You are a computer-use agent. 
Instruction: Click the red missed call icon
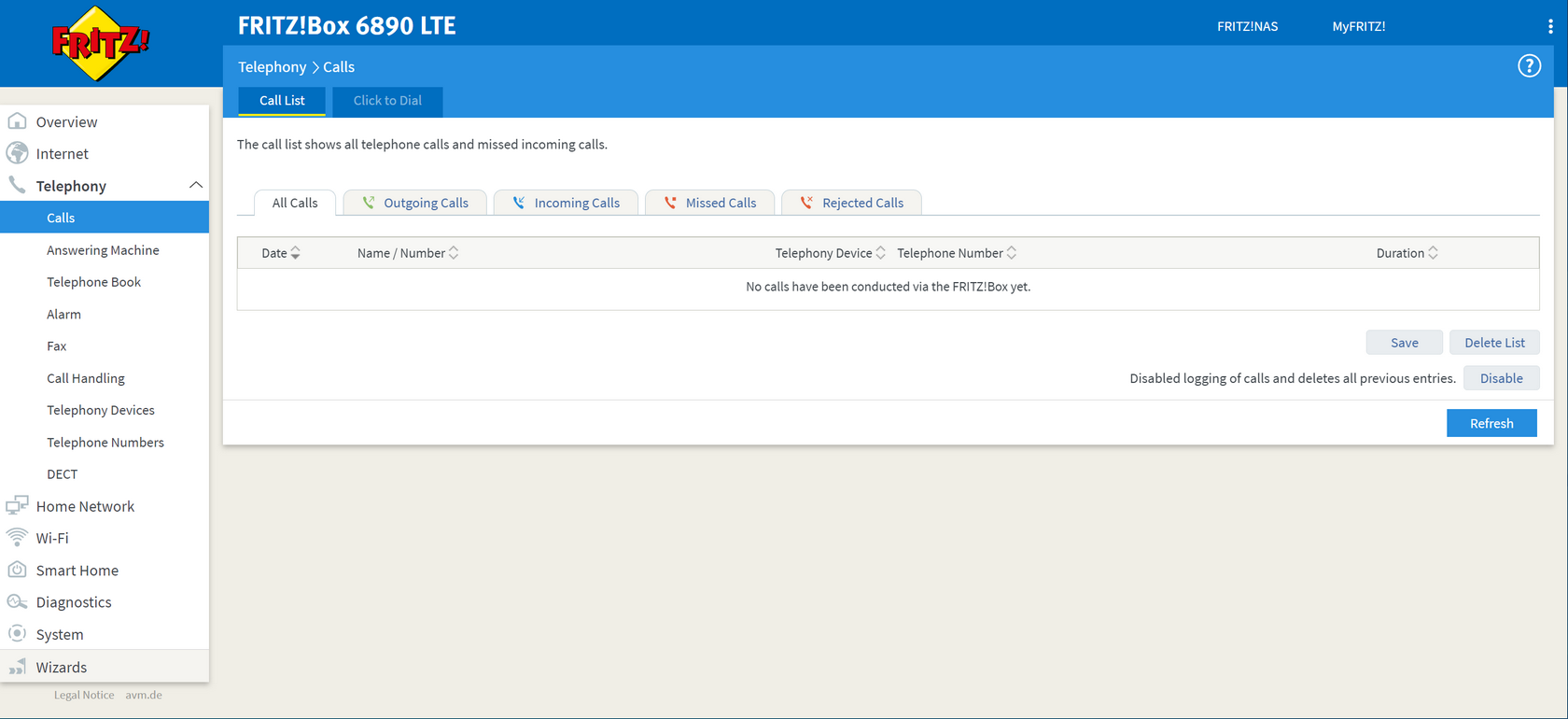670,203
